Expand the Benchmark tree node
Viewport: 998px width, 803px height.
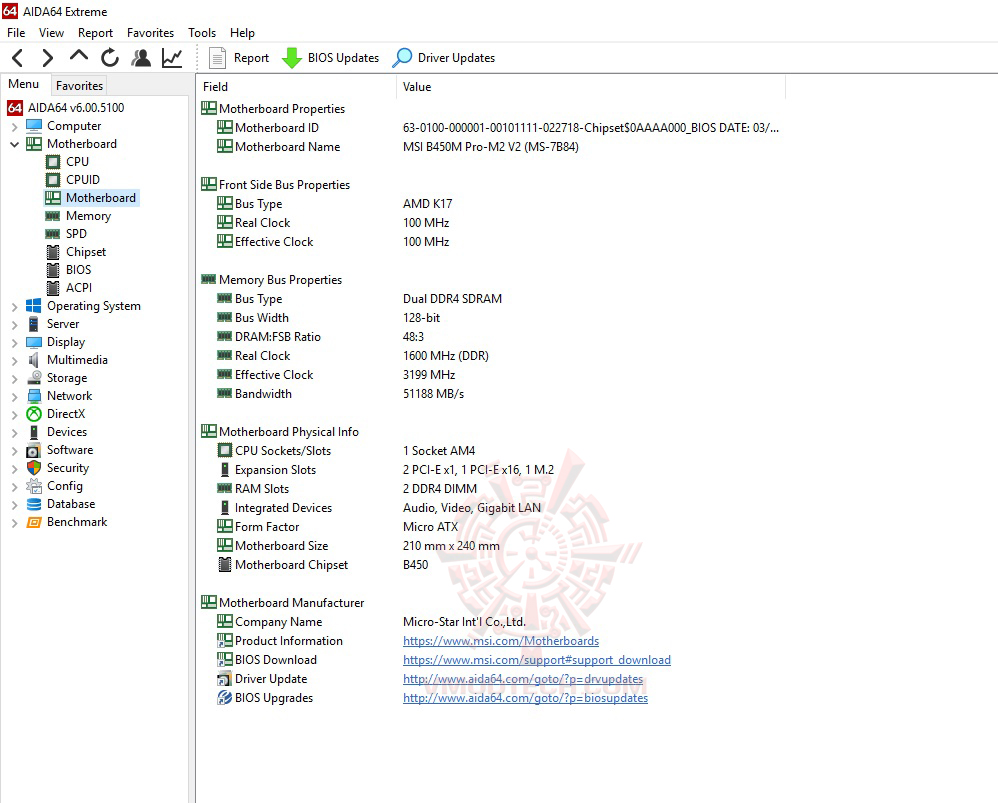[x=13, y=521]
